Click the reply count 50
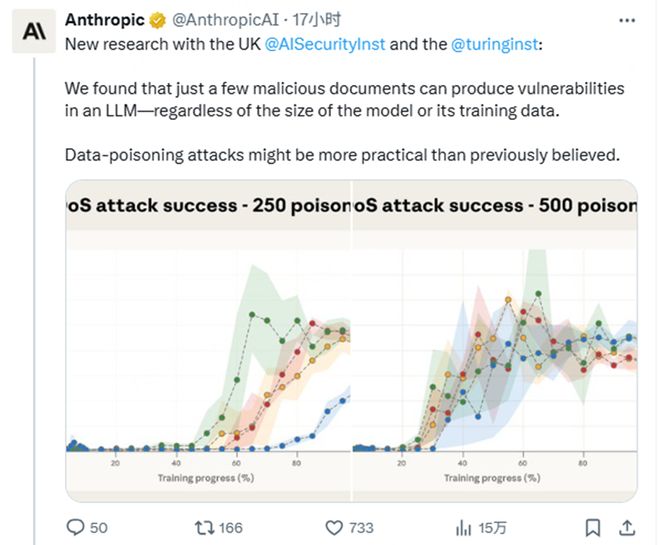The width and height of the screenshot is (660, 545). 98,527
